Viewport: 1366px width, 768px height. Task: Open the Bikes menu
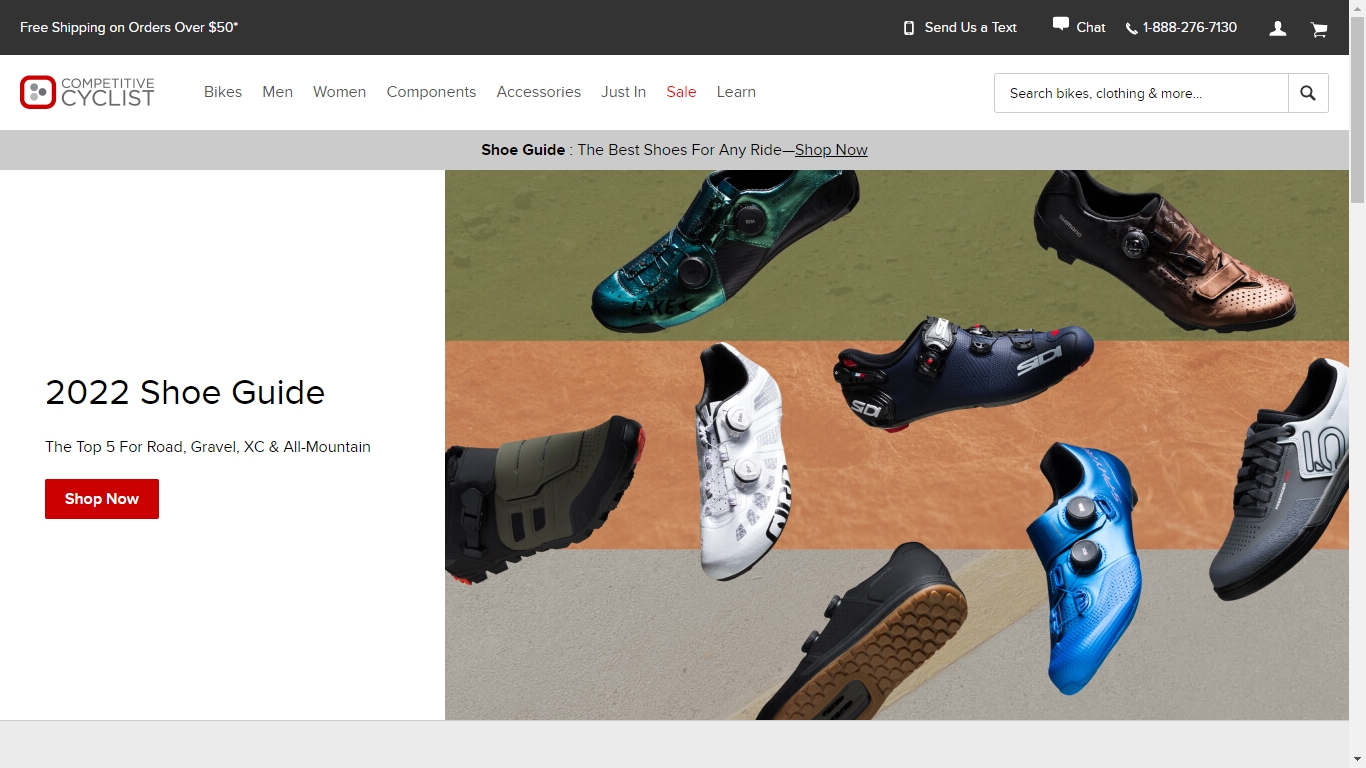click(x=223, y=92)
